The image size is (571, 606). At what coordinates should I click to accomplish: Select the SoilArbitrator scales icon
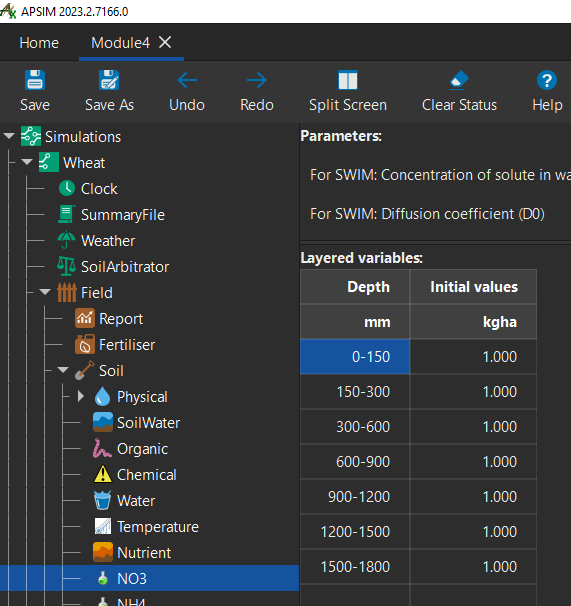pyautogui.click(x=66, y=266)
